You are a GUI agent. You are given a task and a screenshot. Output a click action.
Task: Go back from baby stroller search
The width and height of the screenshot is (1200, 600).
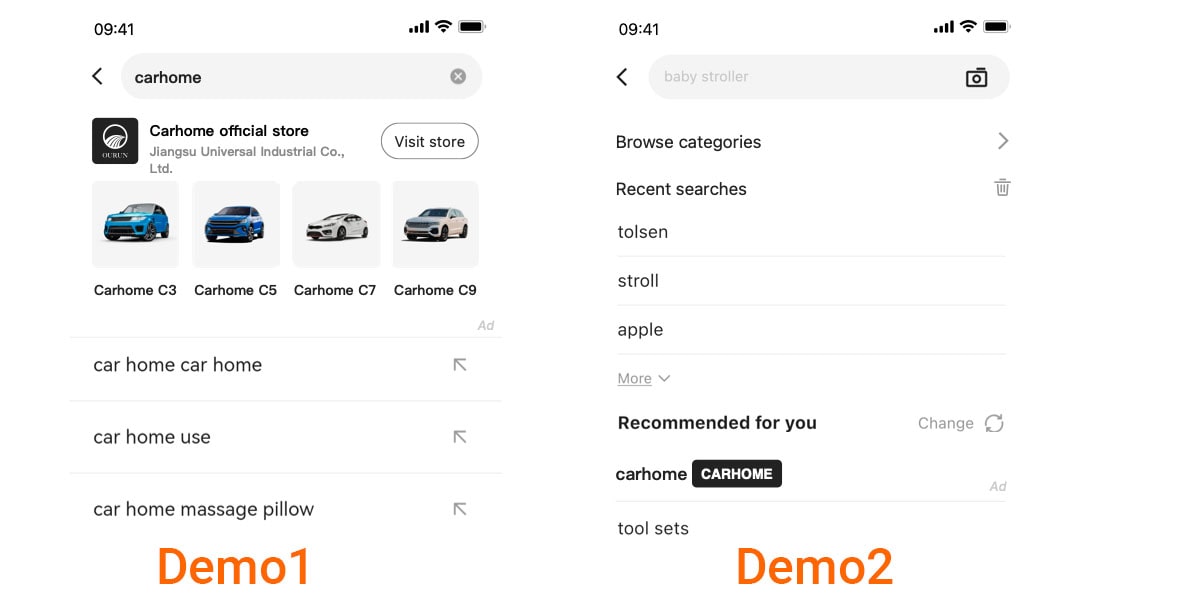pos(622,77)
